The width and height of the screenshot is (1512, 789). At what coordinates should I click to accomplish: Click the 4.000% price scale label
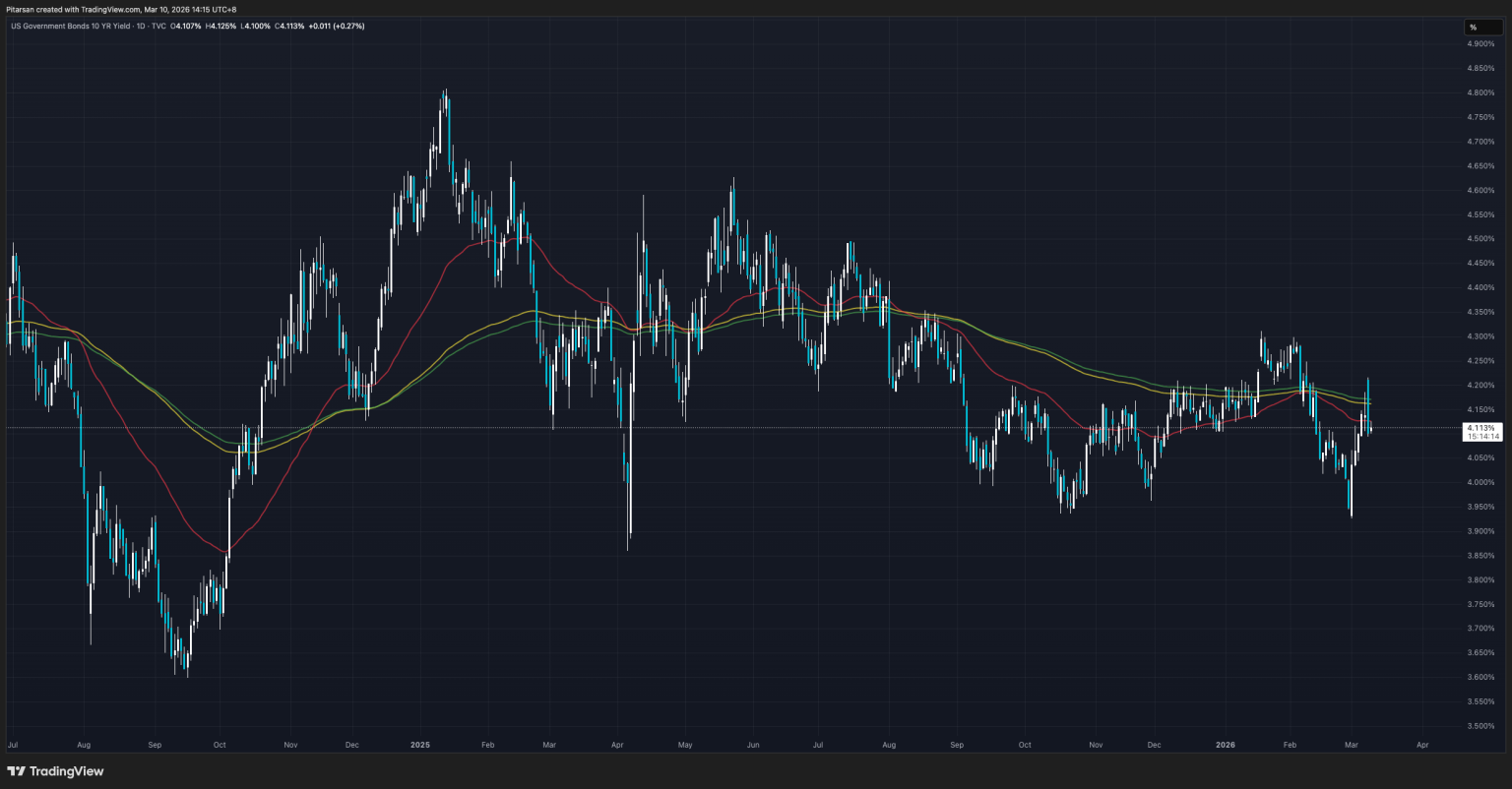(x=1481, y=482)
